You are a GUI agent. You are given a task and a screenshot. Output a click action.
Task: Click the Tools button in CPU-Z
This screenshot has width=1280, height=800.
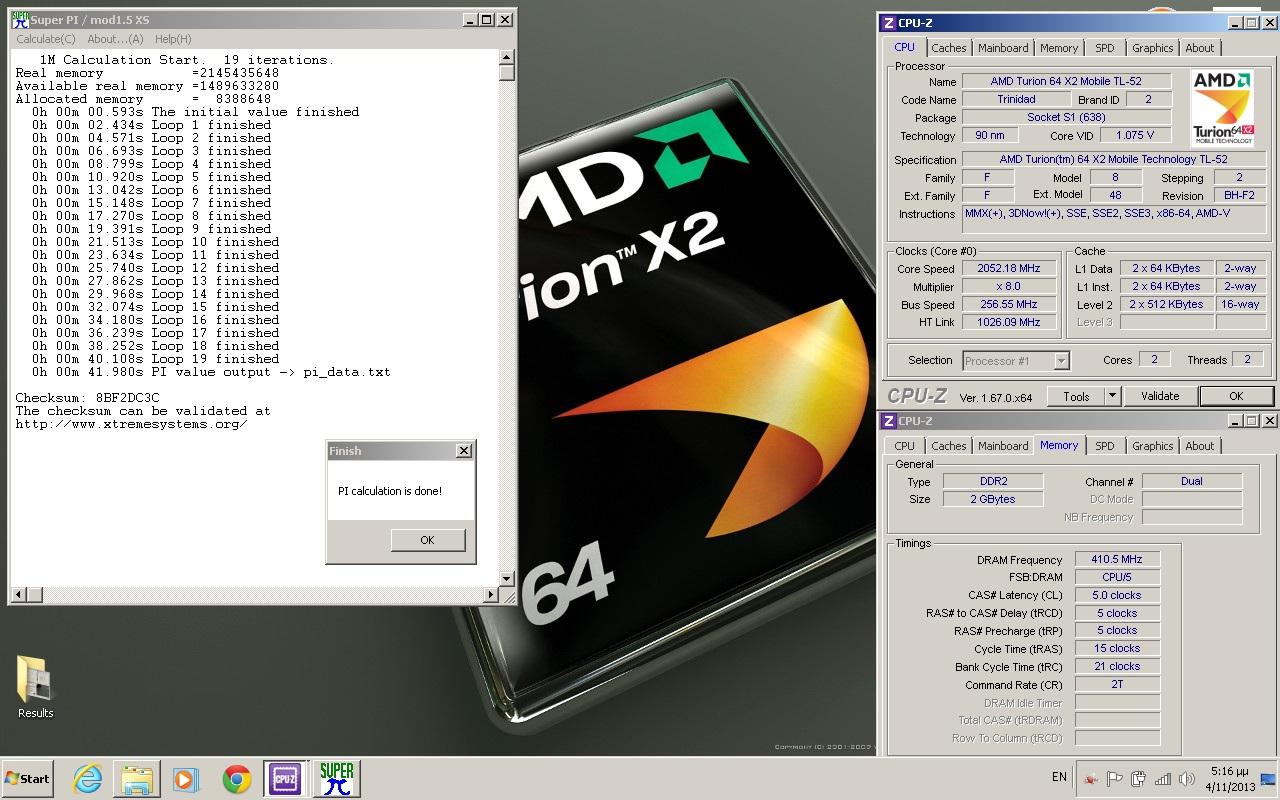click(1076, 396)
